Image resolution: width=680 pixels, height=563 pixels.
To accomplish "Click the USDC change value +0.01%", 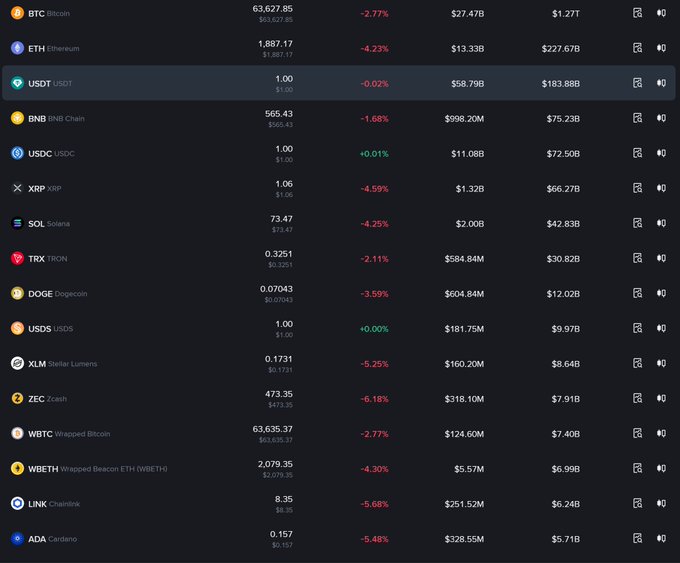I will (x=374, y=154).
